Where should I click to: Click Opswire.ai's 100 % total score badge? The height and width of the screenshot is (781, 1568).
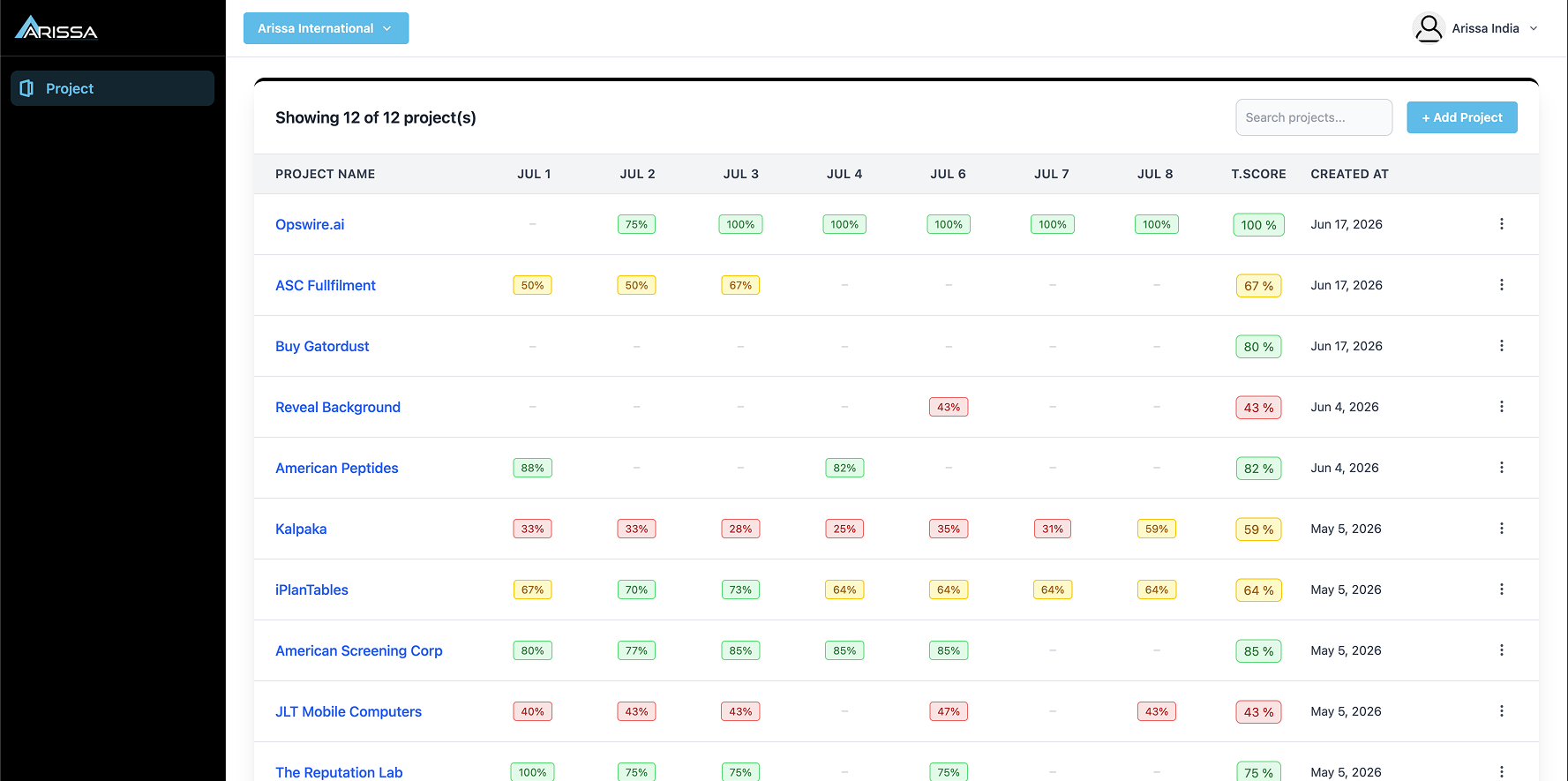[1258, 225]
